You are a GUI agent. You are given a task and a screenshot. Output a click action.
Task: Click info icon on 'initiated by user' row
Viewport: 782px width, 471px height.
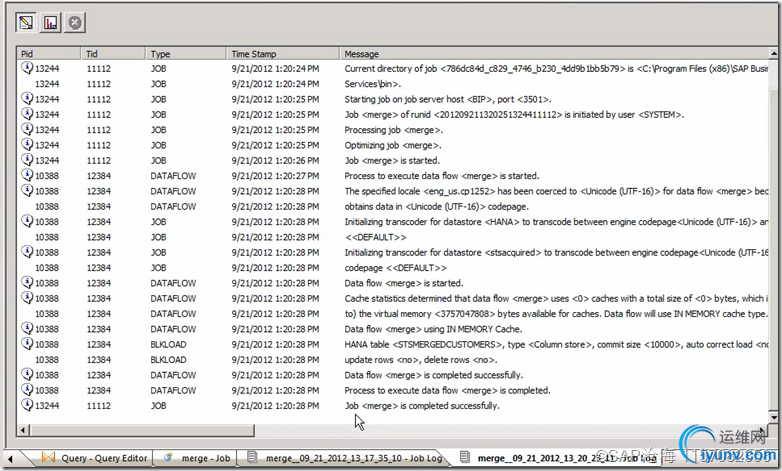click(27, 114)
